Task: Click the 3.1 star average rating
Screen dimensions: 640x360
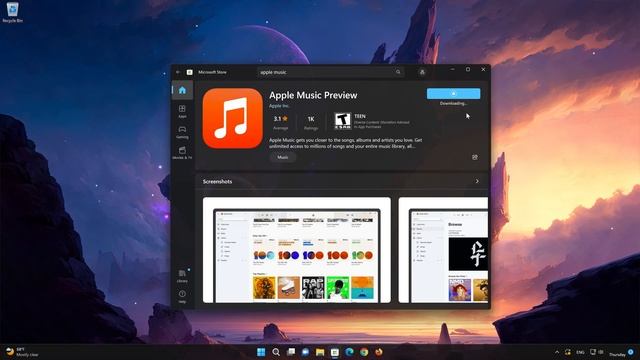Action: (280, 122)
